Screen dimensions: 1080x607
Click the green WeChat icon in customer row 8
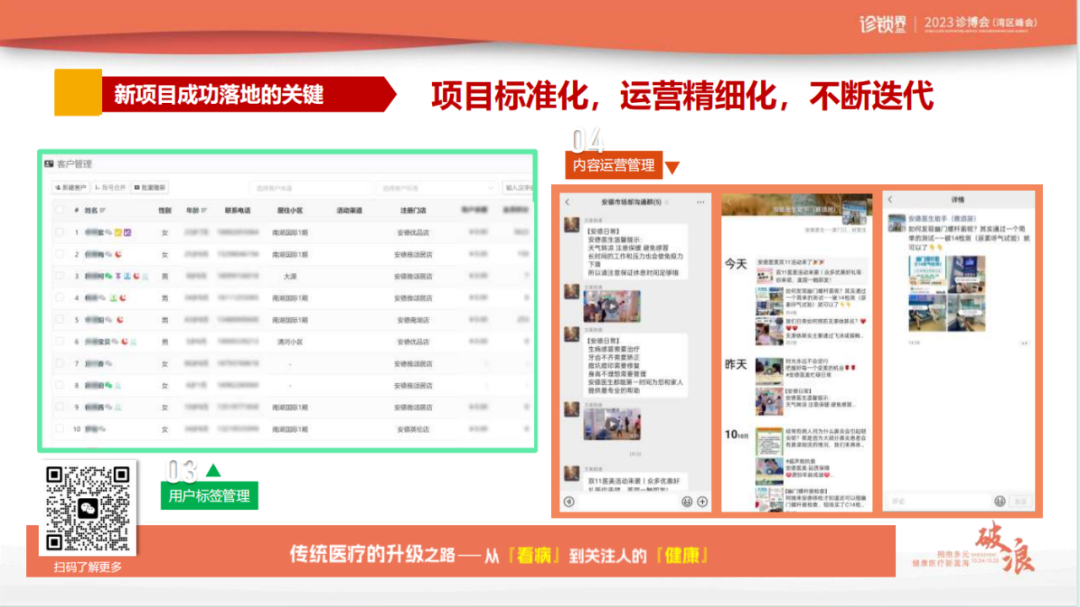point(108,385)
